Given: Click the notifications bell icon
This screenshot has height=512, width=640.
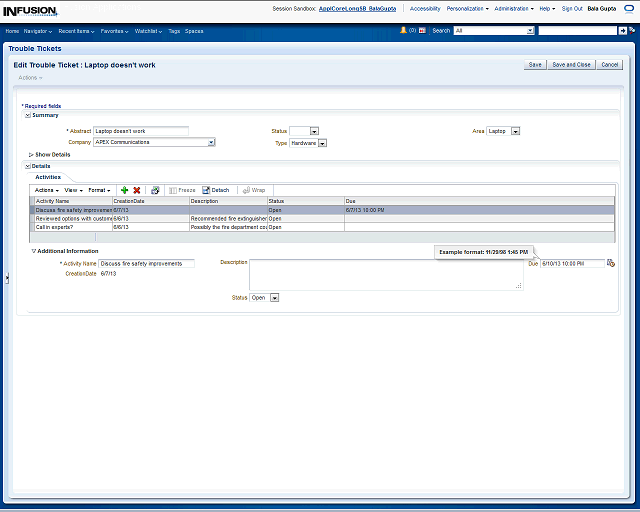Looking at the screenshot, I should point(403,31).
